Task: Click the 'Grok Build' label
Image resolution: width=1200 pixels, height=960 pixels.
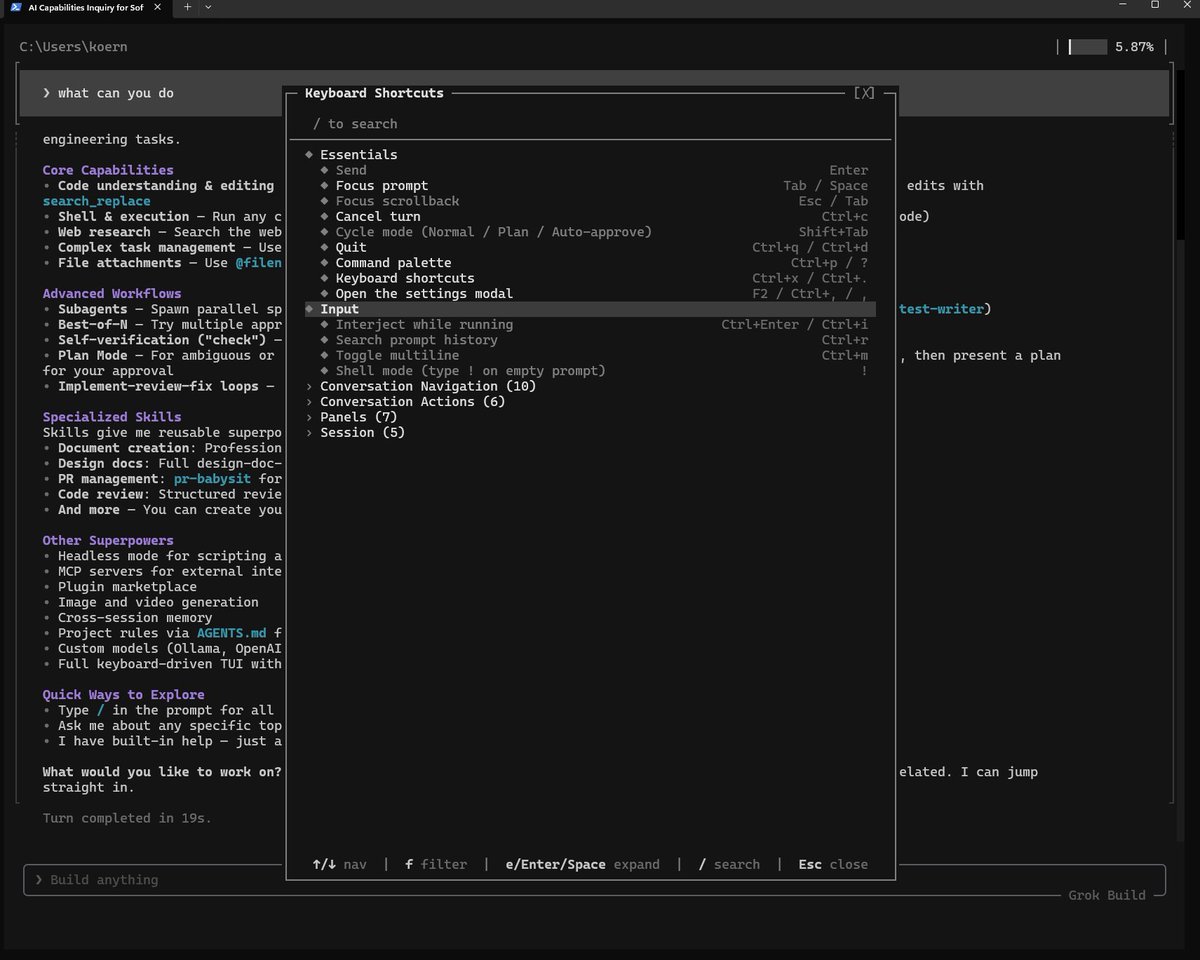Action: point(1107,895)
